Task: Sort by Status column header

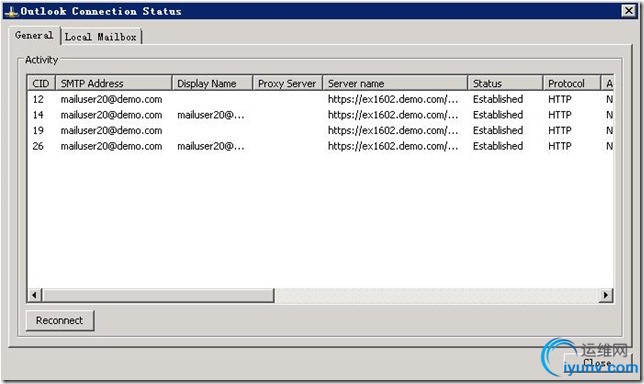Action: pyautogui.click(x=505, y=83)
